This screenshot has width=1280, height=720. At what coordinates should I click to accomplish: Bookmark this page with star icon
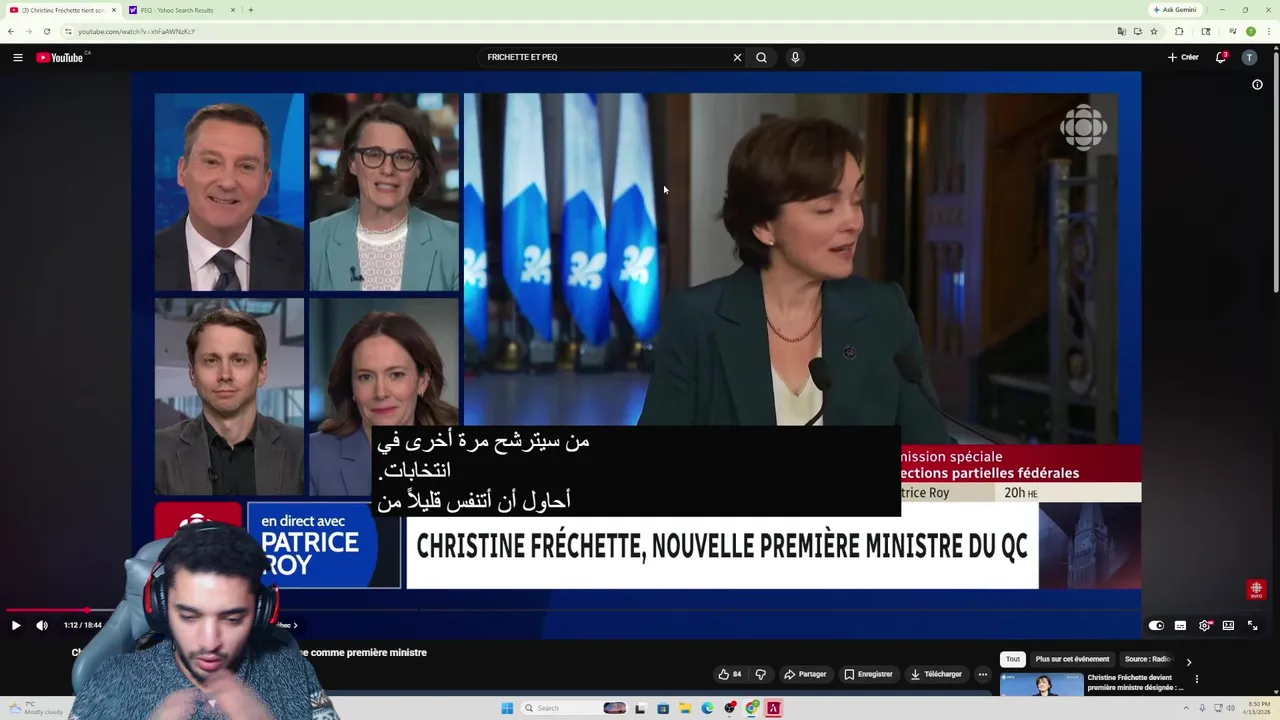(x=1153, y=31)
